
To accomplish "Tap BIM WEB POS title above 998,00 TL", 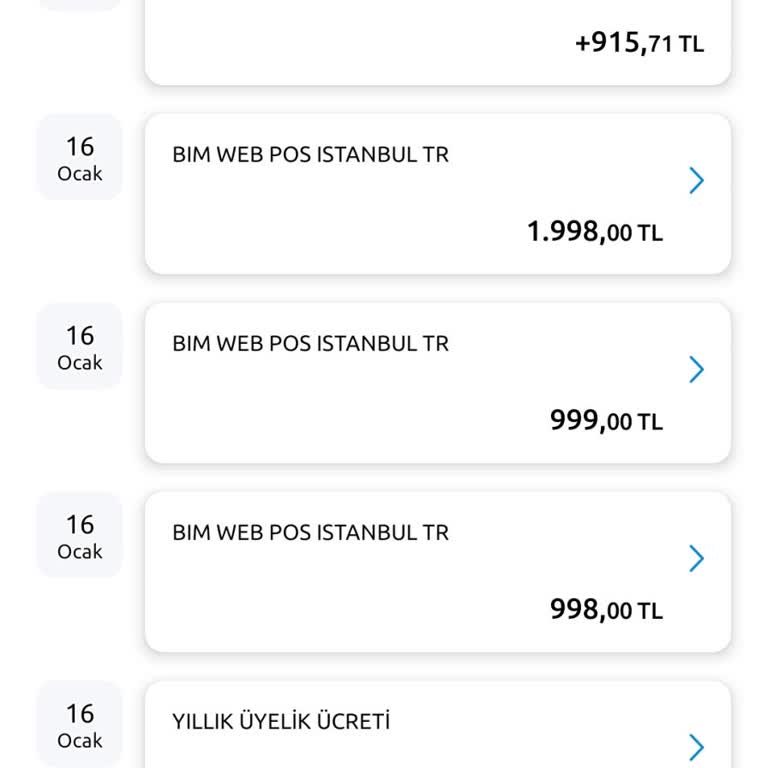I will [310, 533].
